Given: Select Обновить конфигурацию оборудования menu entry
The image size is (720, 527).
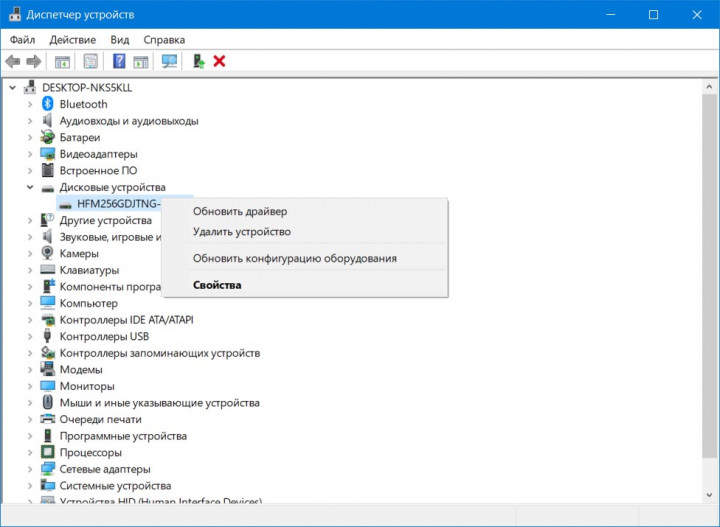Looking at the screenshot, I should 305,258.
